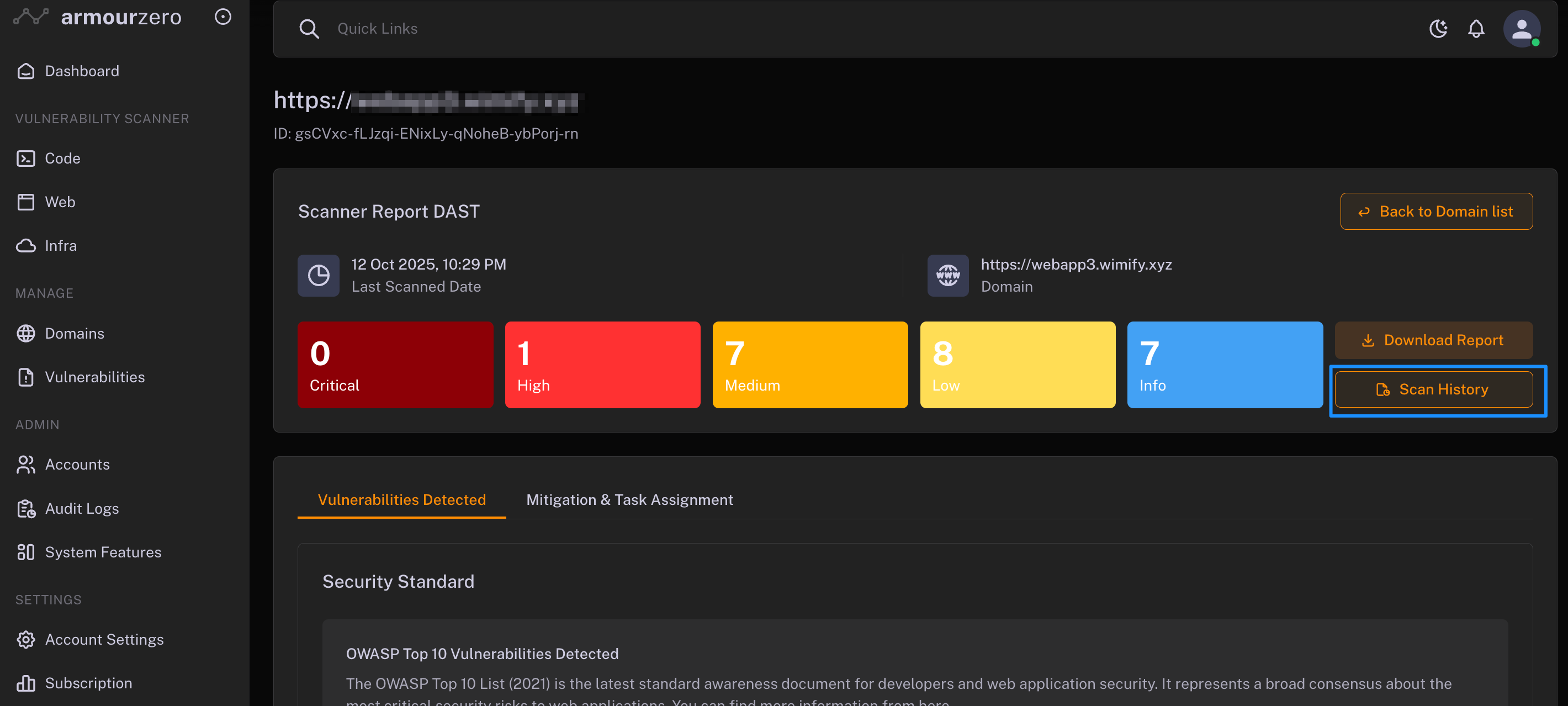
Task: Open System Features in the sidebar
Action: coord(103,552)
